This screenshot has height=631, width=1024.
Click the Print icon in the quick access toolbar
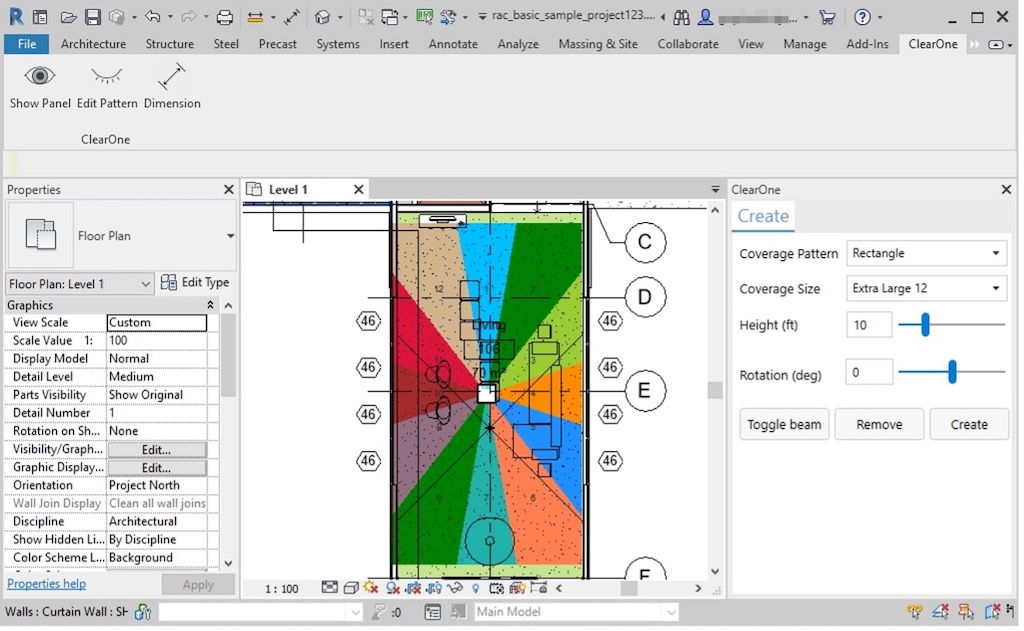pos(225,17)
